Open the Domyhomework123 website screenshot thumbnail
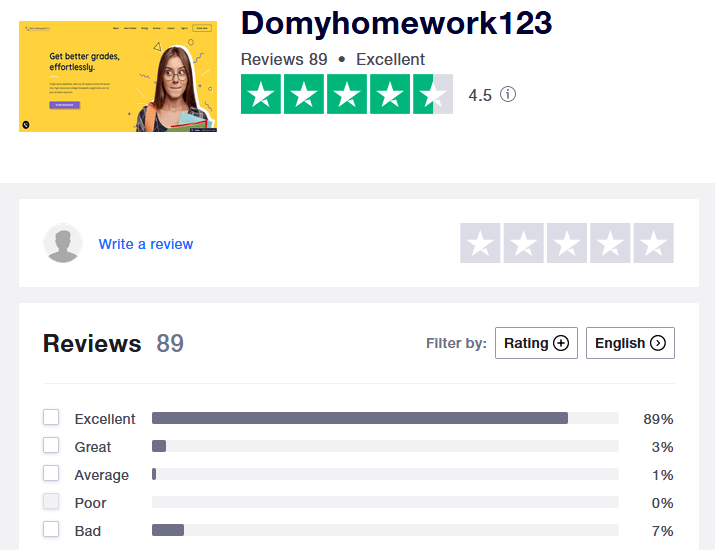Image resolution: width=715 pixels, height=550 pixels. click(118, 77)
